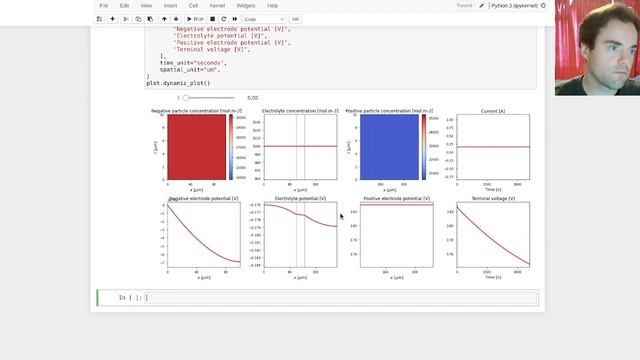
Task: Open the View menu
Action: point(146,6)
